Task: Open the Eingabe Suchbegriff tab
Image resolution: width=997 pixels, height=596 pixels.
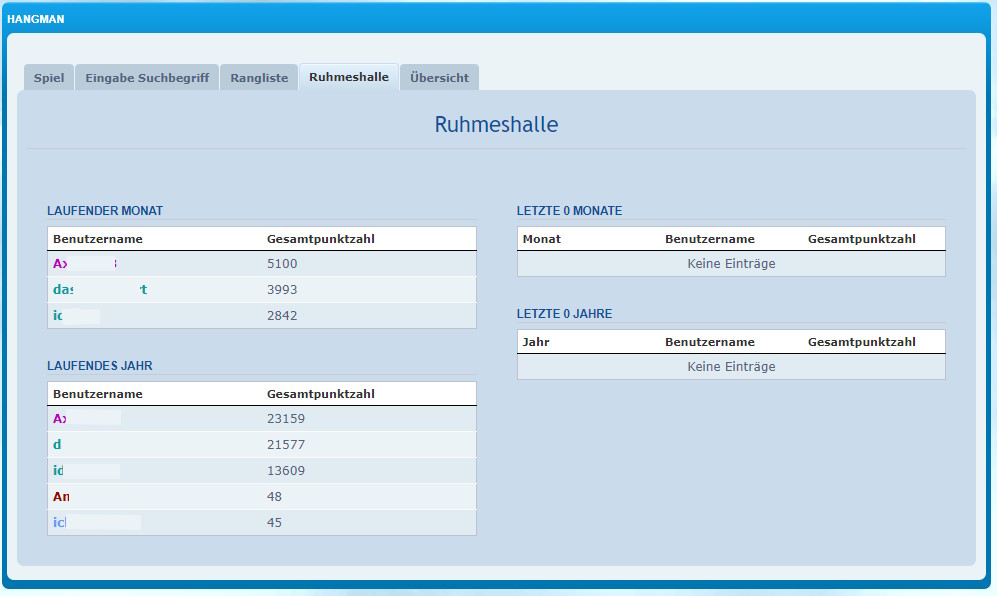Action: click(147, 78)
